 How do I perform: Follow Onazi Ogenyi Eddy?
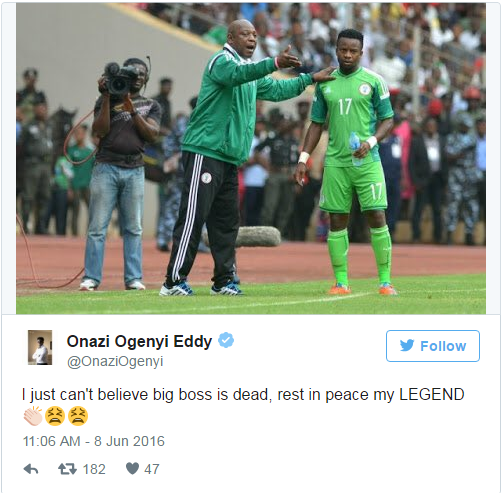[433, 346]
